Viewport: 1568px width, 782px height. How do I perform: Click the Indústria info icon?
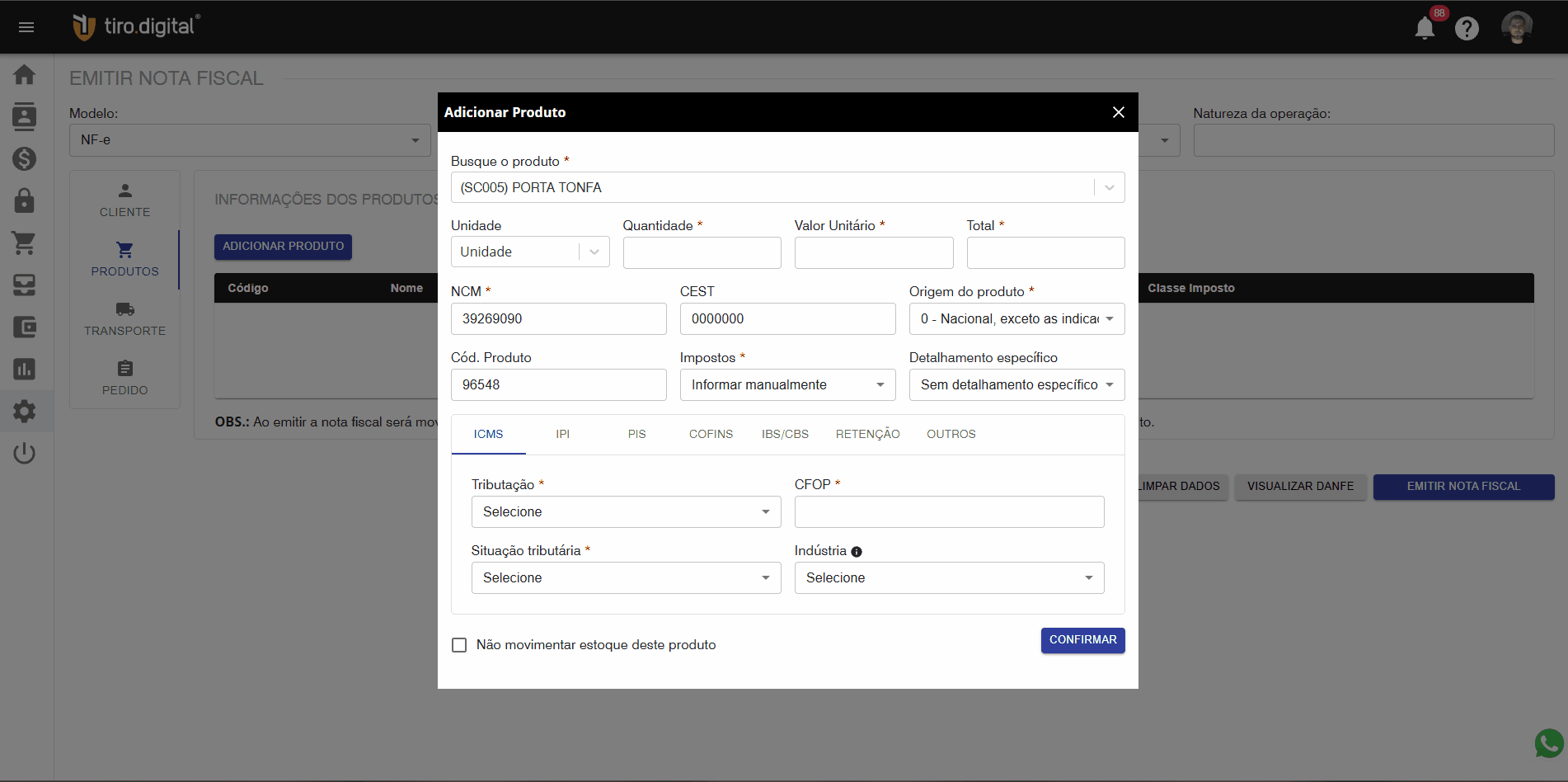[857, 552]
